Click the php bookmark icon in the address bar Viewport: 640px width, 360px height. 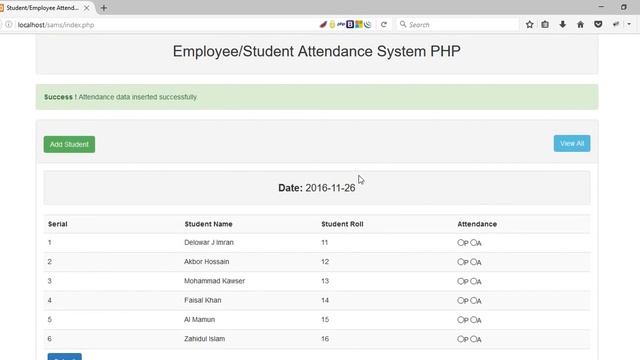point(341,24)
